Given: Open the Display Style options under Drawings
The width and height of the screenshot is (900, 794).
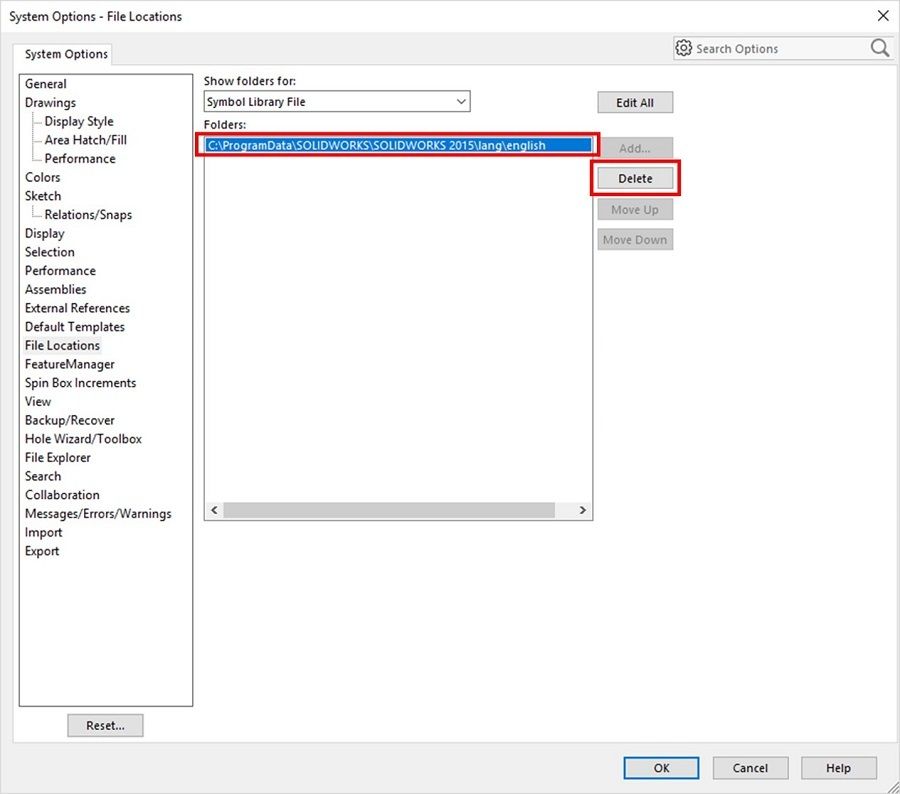Looking at the screenshot, I should 79,121.
